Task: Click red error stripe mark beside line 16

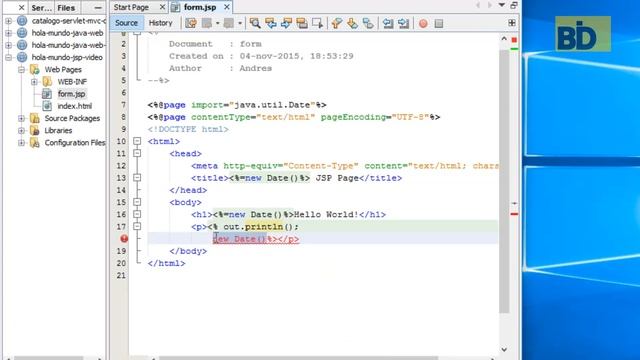Action: point(514,214)
